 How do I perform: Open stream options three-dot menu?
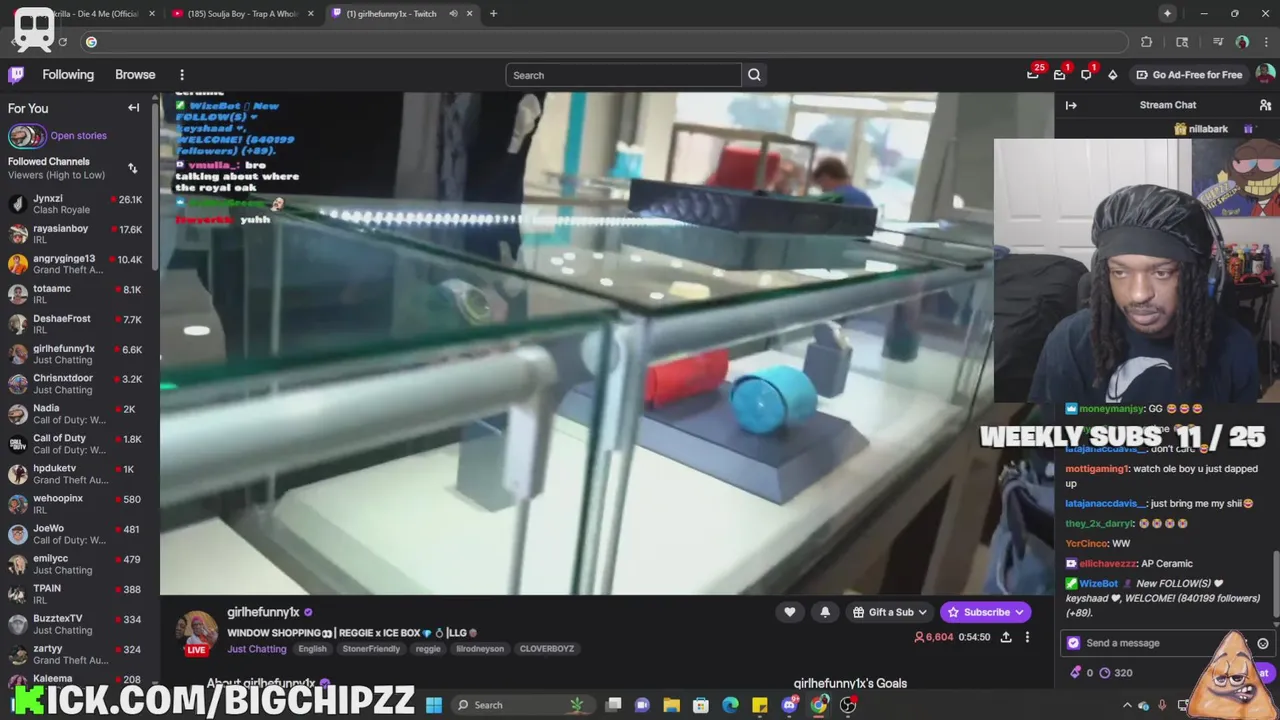(1027, 637)
